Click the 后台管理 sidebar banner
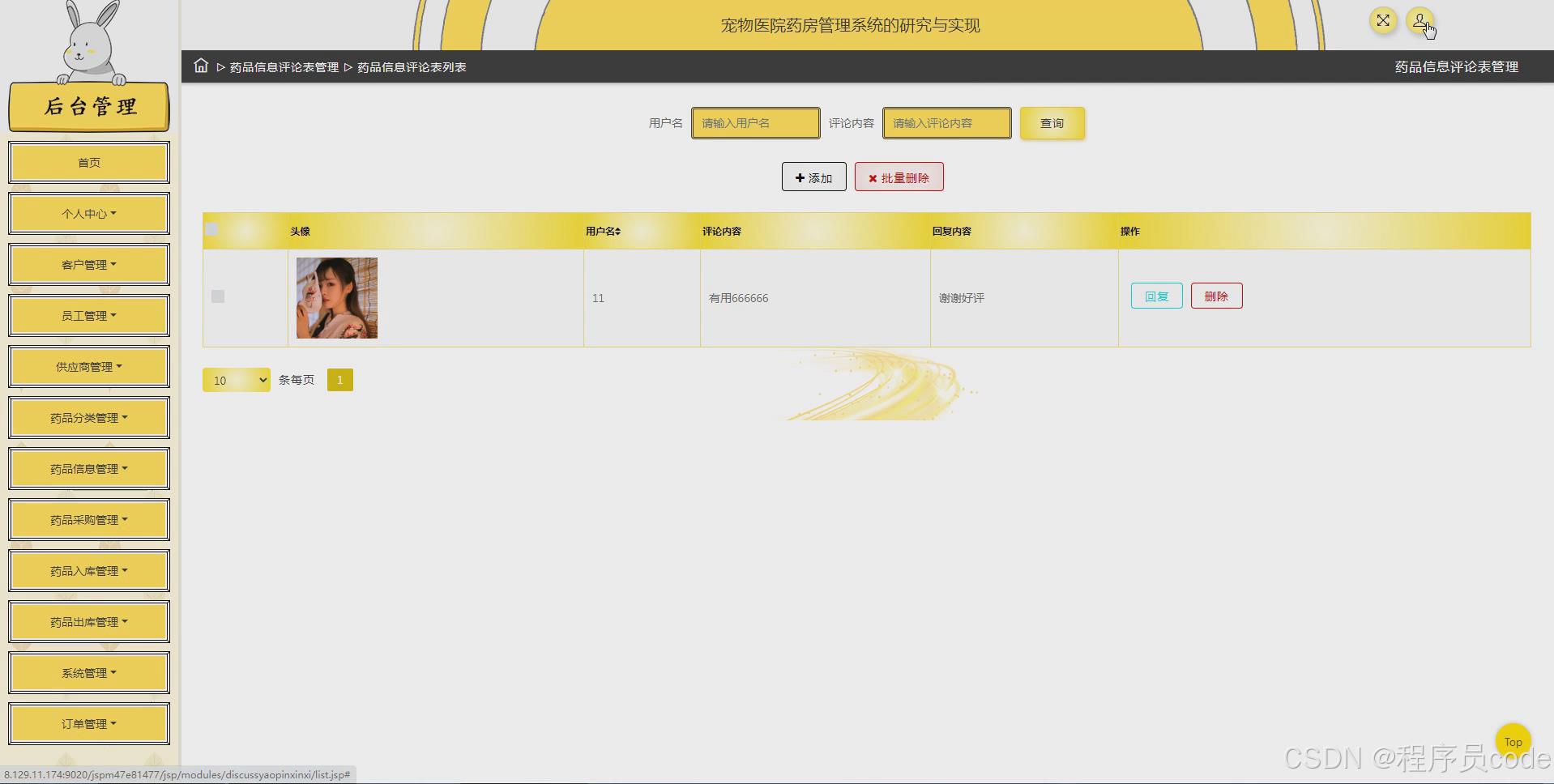The width and height of the screenshot is (1554, 784). (89, 106)
